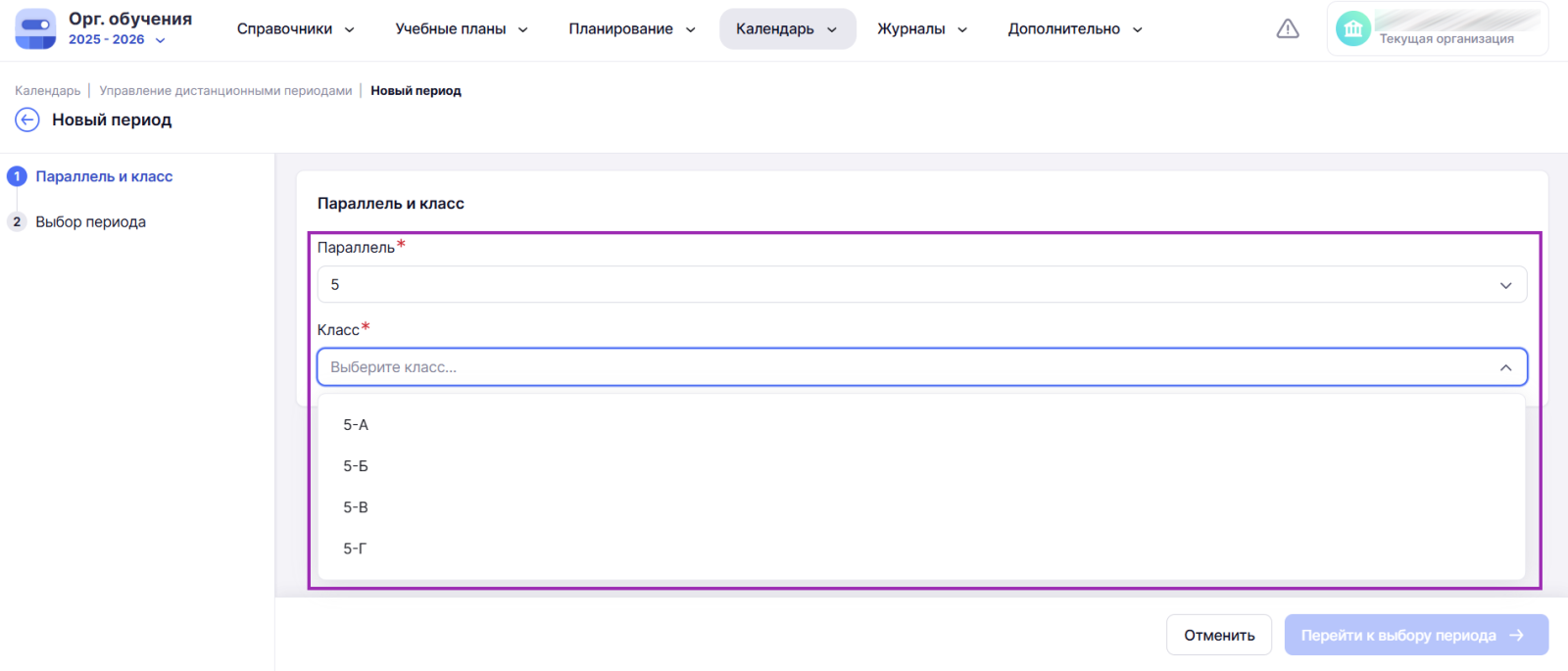The image size is (1568, 671).
Task: Open the Планирование menu
Action: tap(632, 29)
